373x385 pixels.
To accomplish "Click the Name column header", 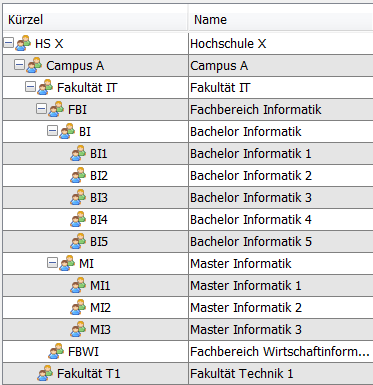I will (281, 19).
